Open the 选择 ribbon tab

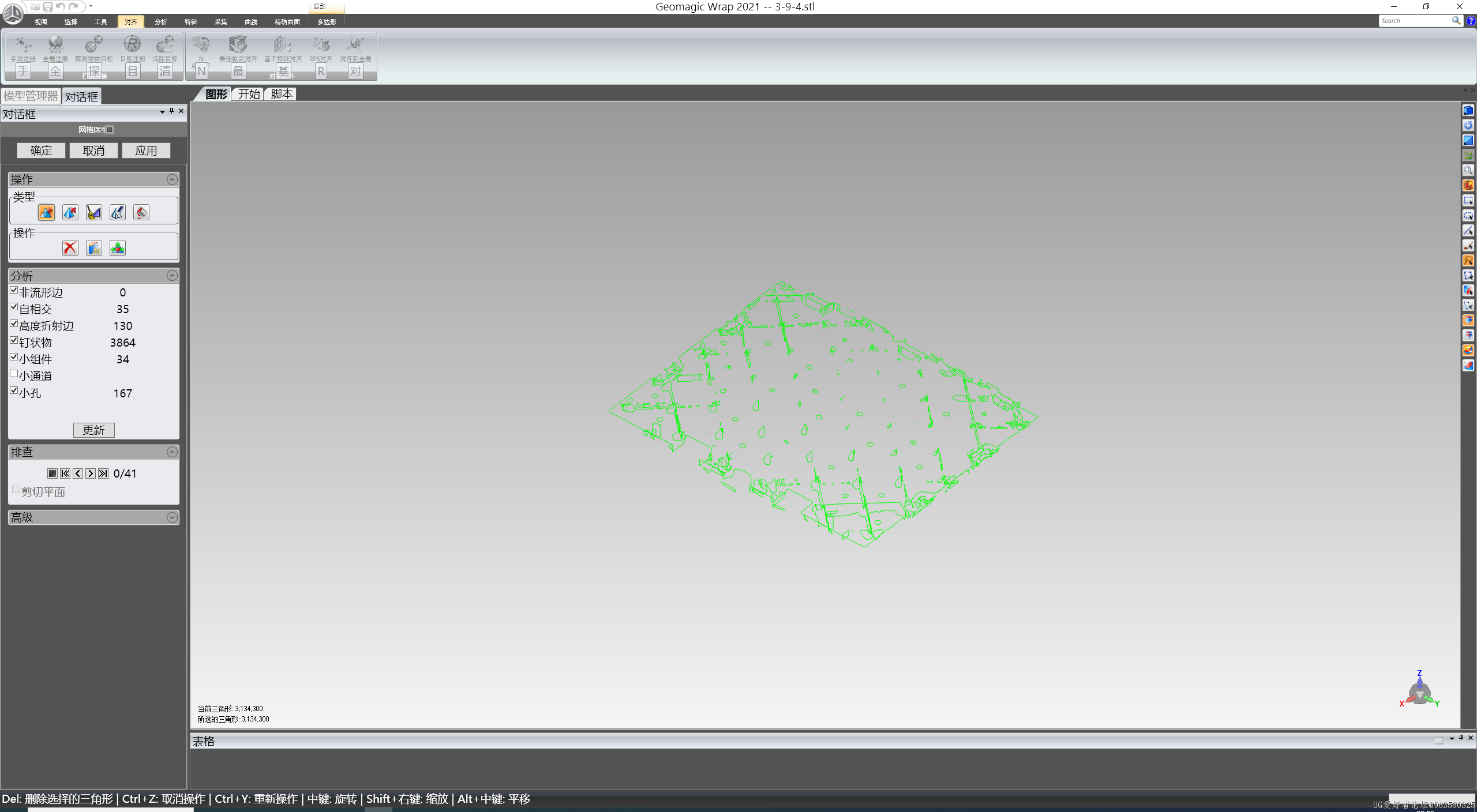(x=71, y=22)
